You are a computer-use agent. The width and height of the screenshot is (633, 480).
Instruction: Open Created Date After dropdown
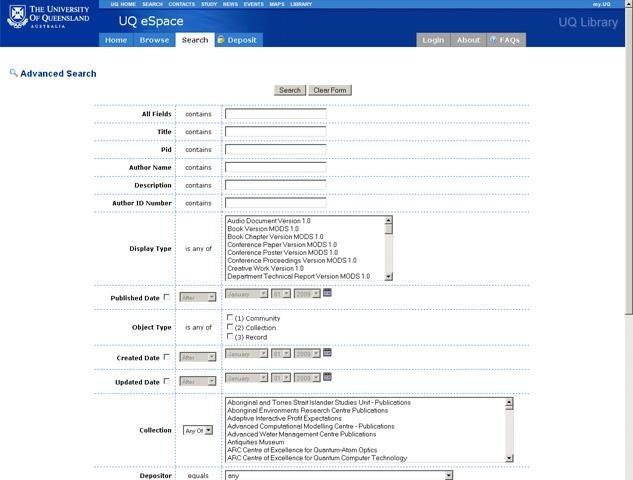(198, 357)
